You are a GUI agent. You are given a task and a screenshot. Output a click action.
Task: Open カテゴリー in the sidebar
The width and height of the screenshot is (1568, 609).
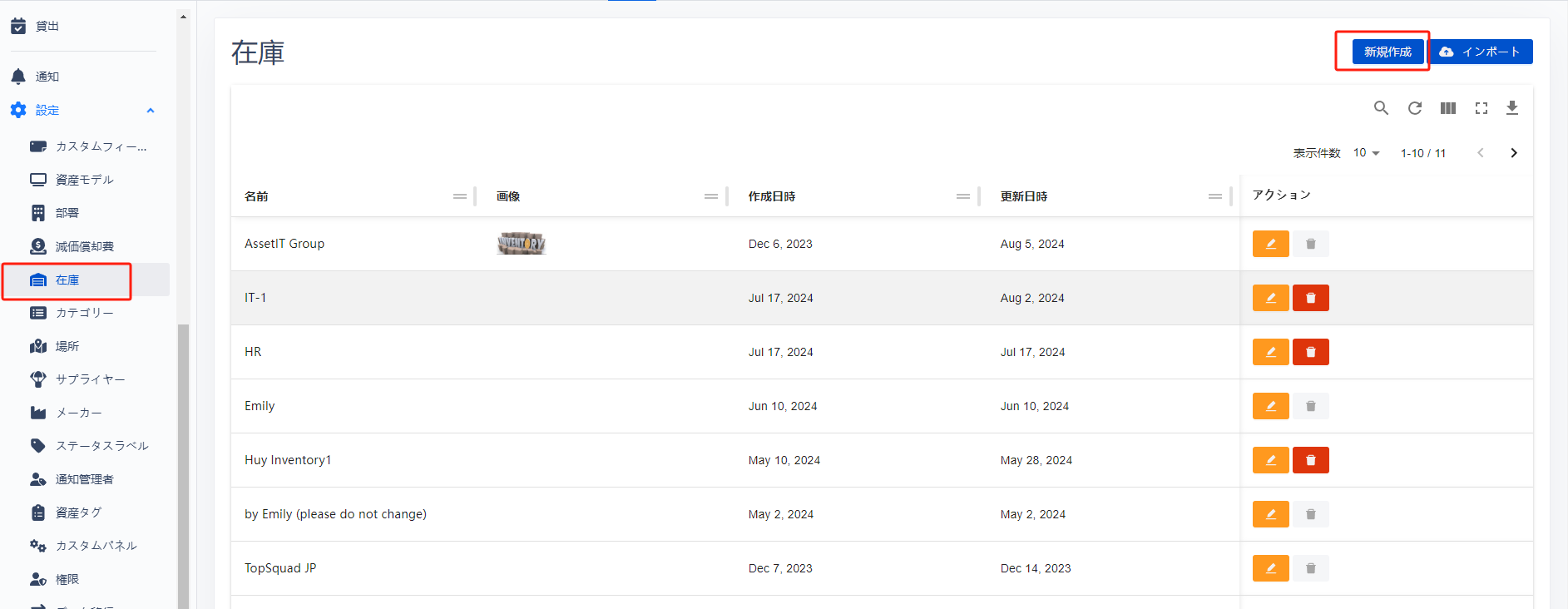(84, 313)
